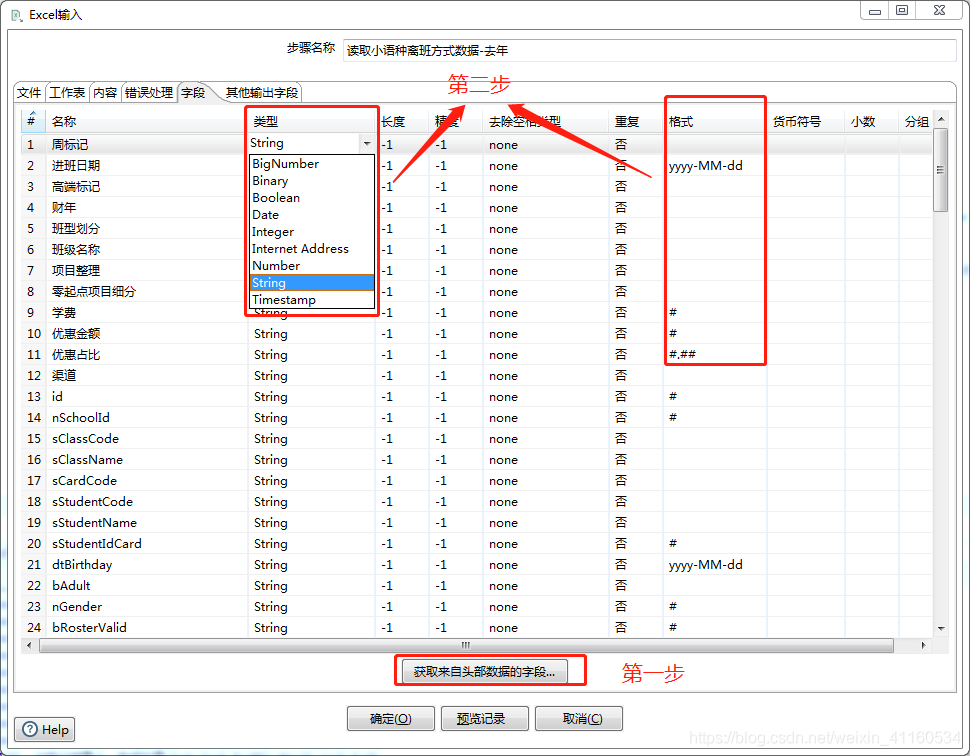Open the 错误处理 tab
Screen dimensions: 970x756
coord(149,93)
